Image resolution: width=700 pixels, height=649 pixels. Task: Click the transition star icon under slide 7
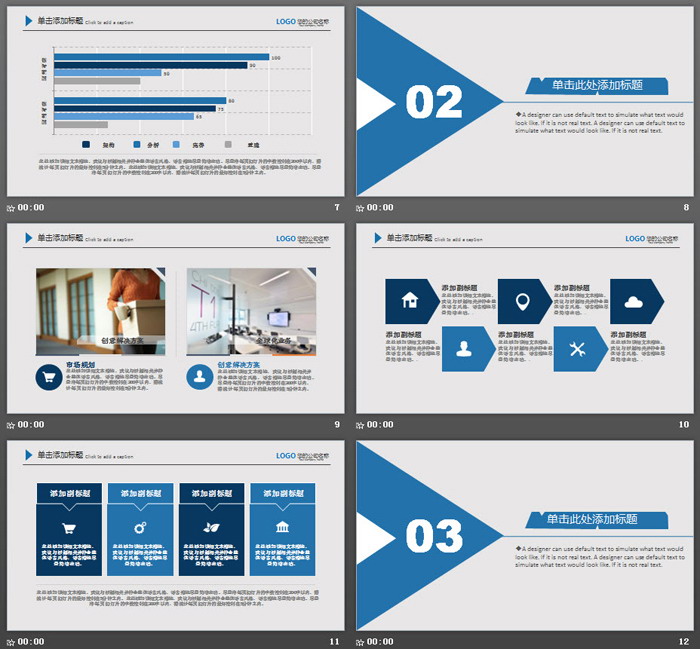click(11, 208)
